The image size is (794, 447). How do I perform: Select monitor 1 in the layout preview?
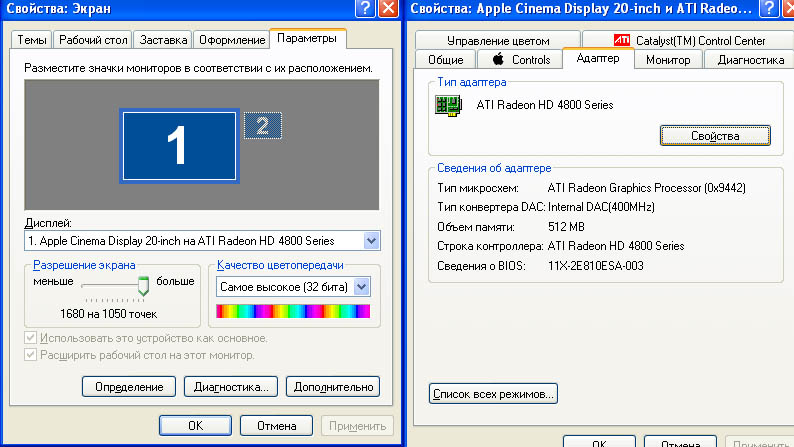coord(179,146)
